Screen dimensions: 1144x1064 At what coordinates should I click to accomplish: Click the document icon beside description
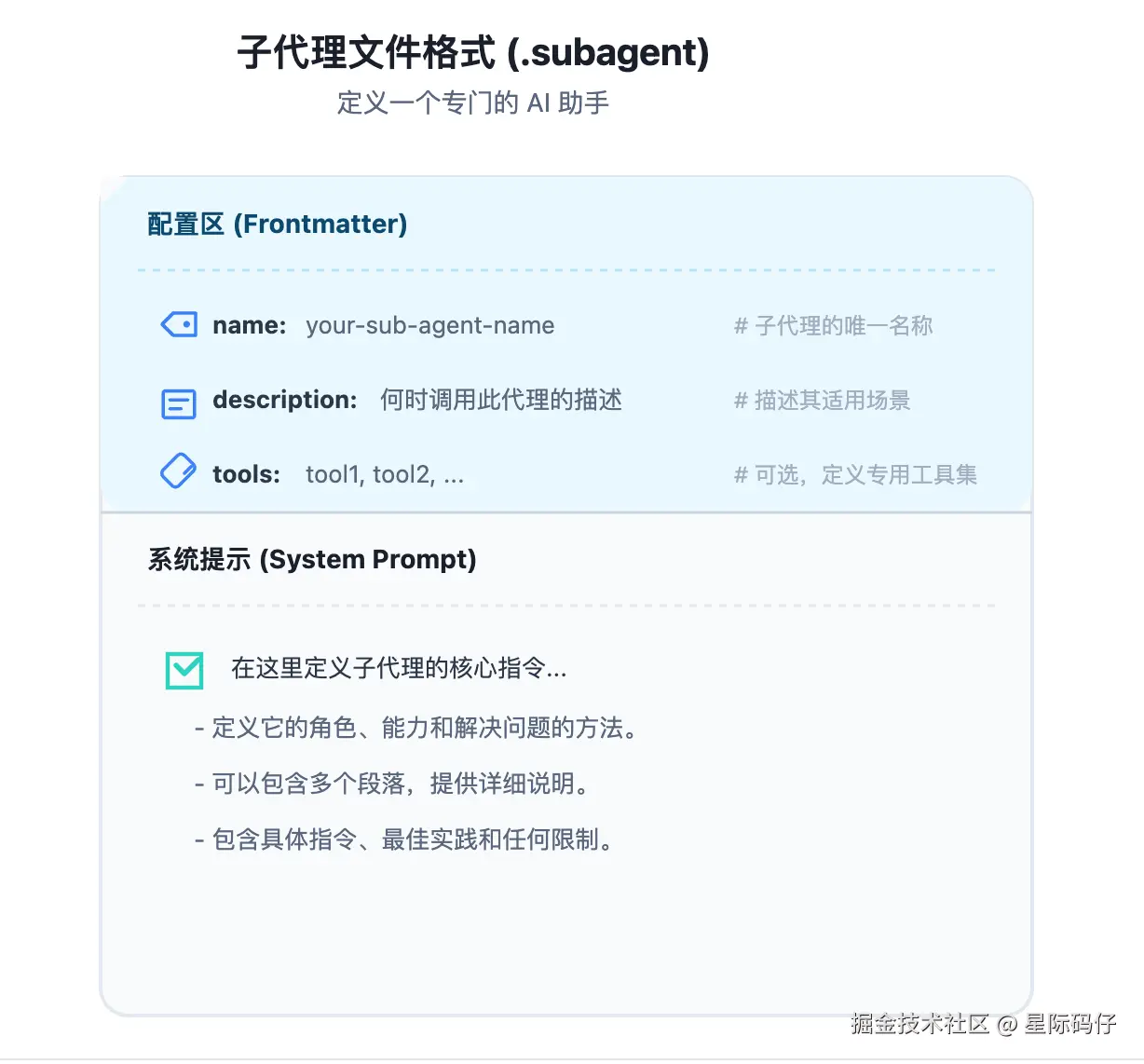point(179,403)
